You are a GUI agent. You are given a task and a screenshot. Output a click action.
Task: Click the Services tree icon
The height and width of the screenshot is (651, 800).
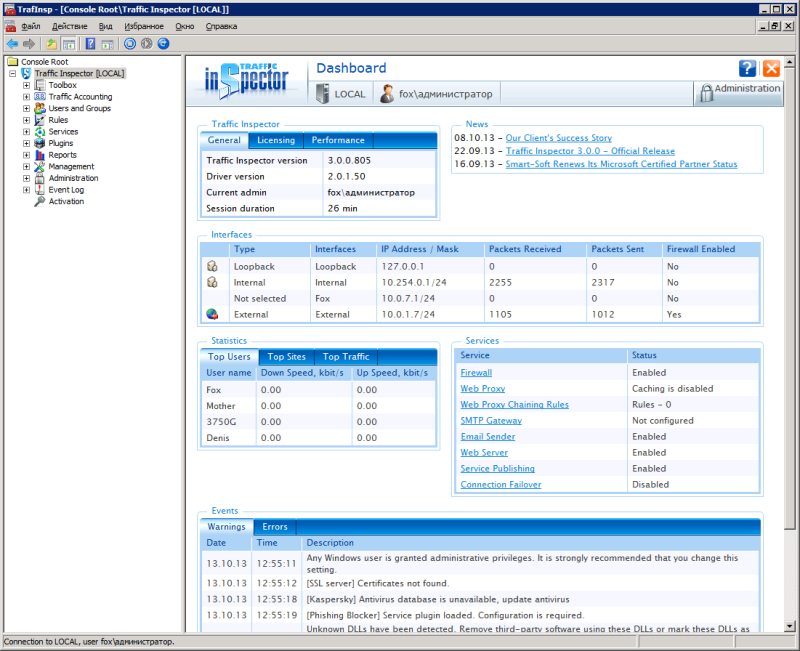[40, 132]
